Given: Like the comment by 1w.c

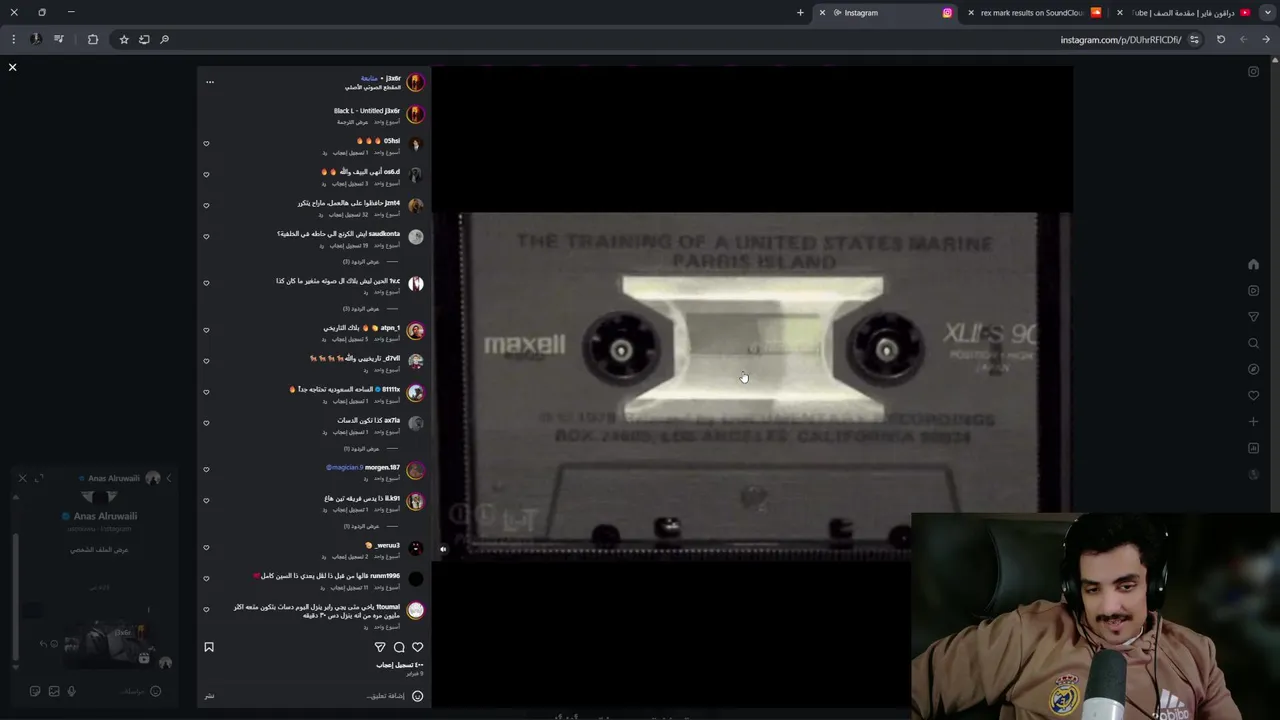Looking at the screenshot, I should pos(206,283).
